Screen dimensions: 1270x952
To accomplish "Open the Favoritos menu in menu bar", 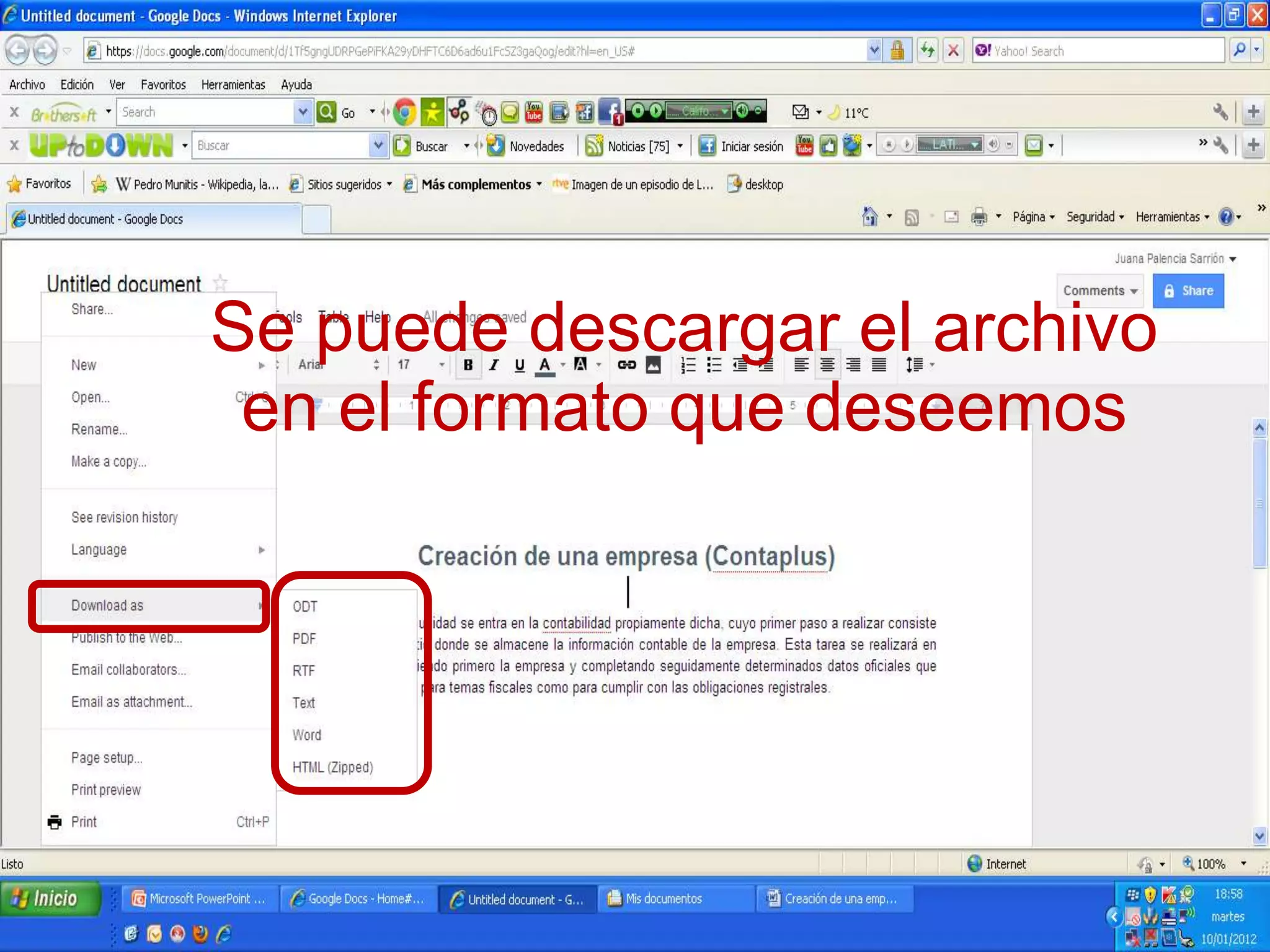I will point(163,85).
